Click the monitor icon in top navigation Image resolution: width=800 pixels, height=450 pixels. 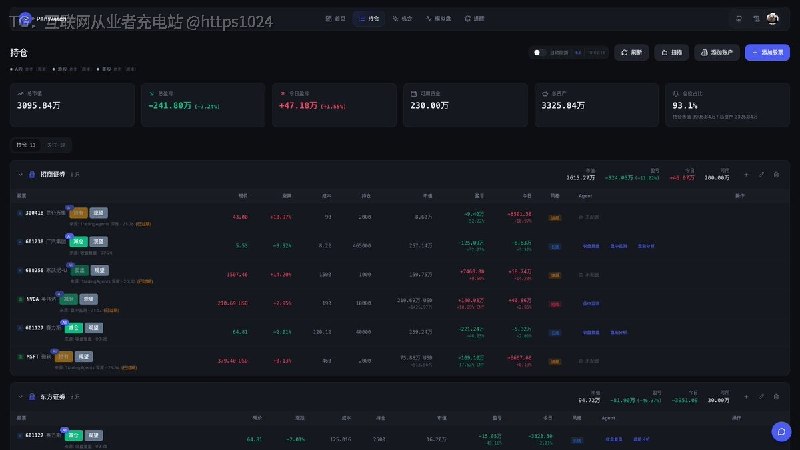coord(738,18)
